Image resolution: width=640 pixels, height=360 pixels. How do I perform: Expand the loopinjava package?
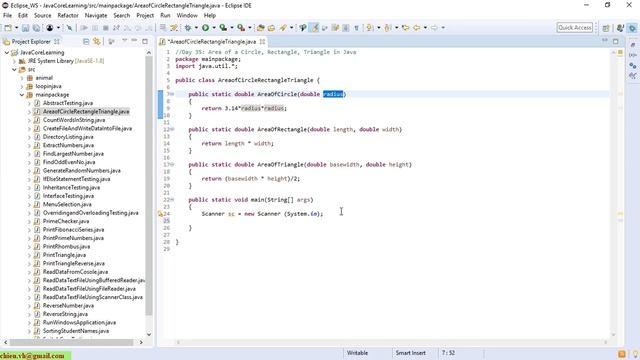(22, 87)
